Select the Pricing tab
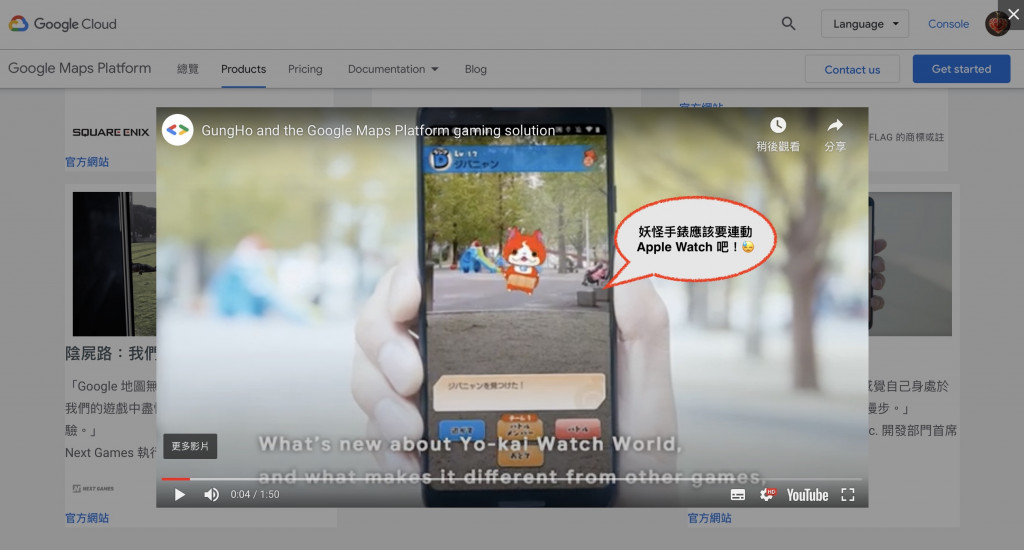 pyautogui.click(x=305, y=69)
